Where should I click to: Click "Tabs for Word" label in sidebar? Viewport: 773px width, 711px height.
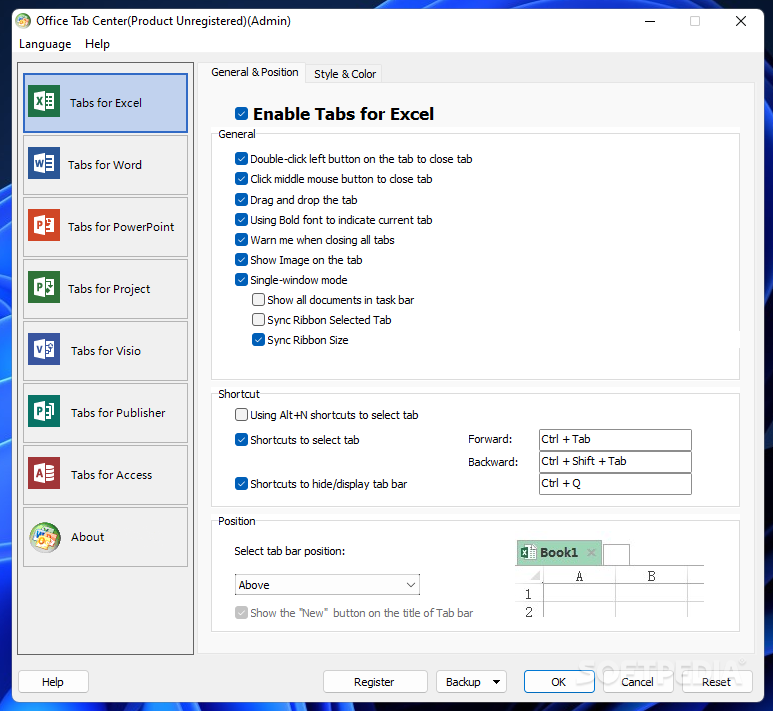pyautogui.click(x=105, y=165)
